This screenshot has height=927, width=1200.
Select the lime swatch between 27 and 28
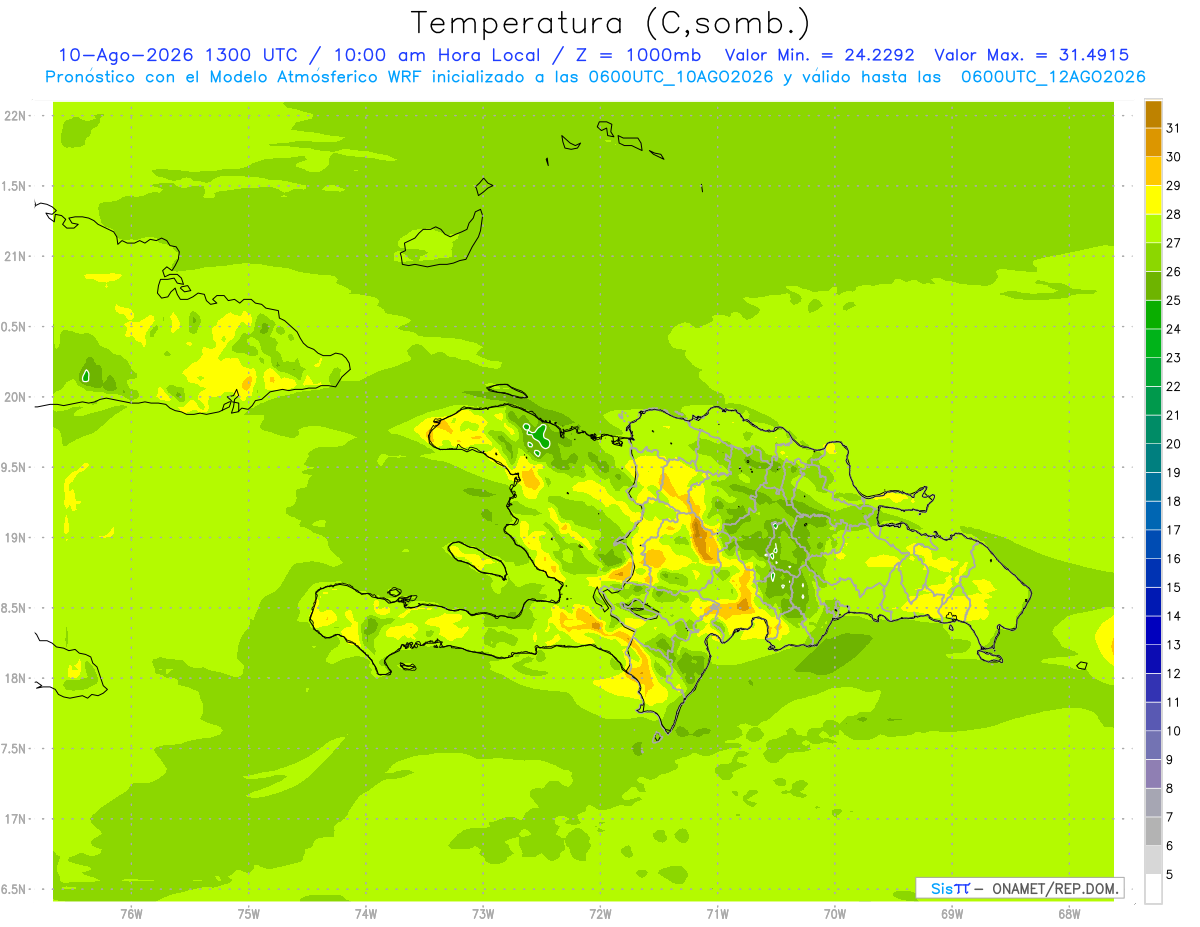[1153, 228]
